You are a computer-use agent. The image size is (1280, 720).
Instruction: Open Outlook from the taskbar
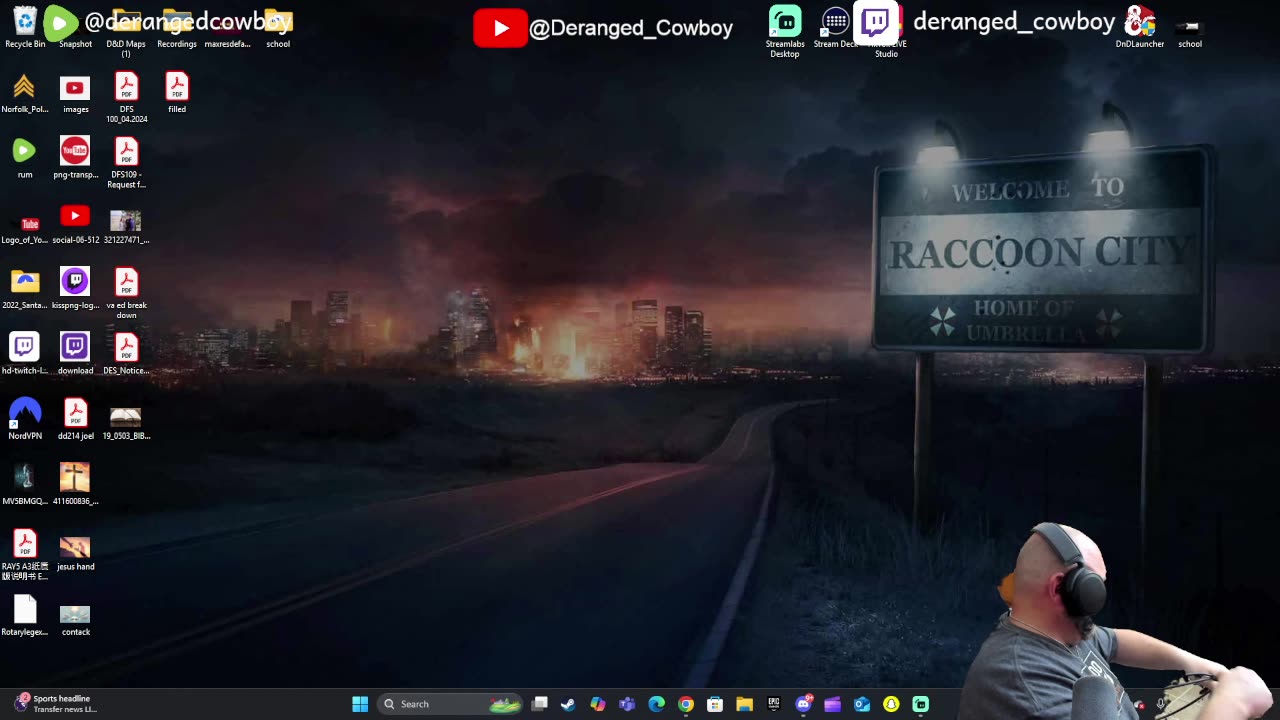[x=862, y=704]
